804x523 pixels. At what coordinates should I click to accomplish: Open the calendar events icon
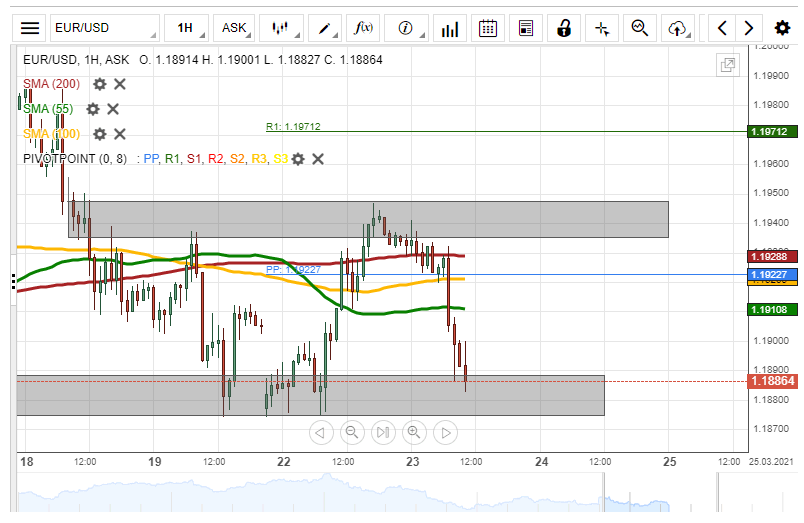(487, 28)
